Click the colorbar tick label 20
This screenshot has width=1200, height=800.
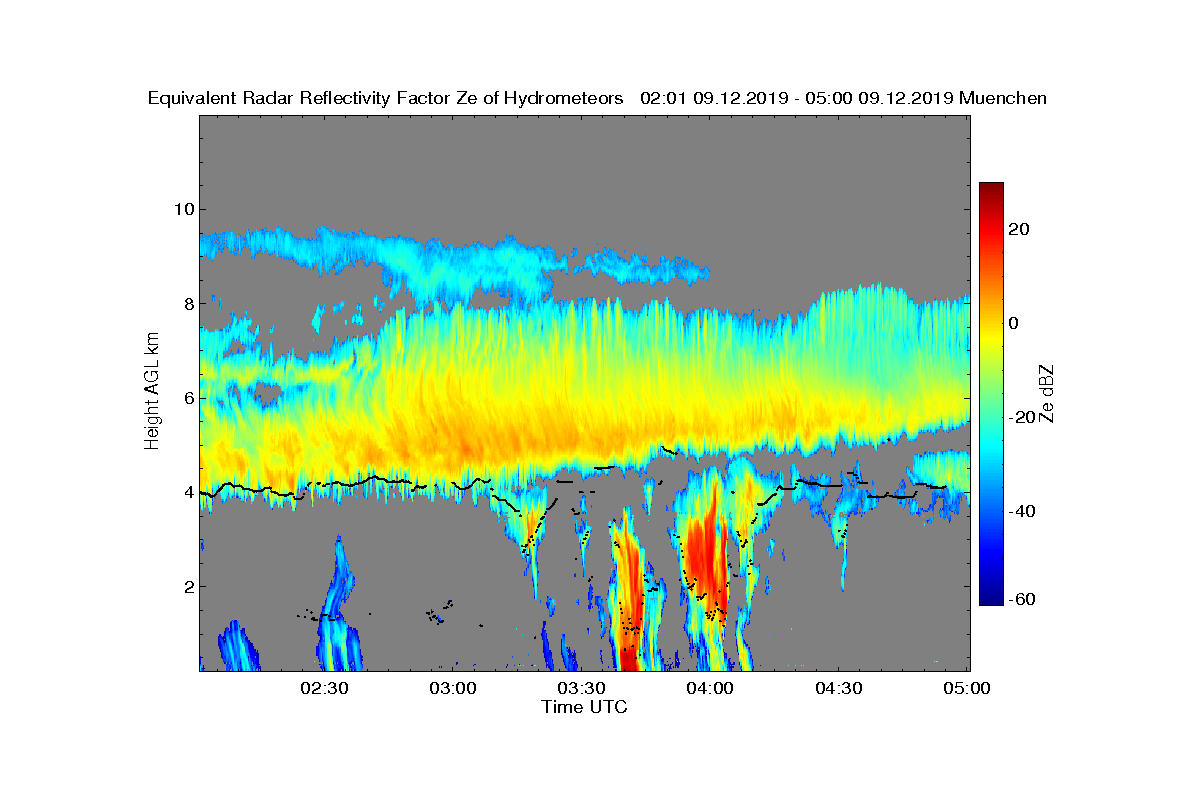coord(1020,229)
